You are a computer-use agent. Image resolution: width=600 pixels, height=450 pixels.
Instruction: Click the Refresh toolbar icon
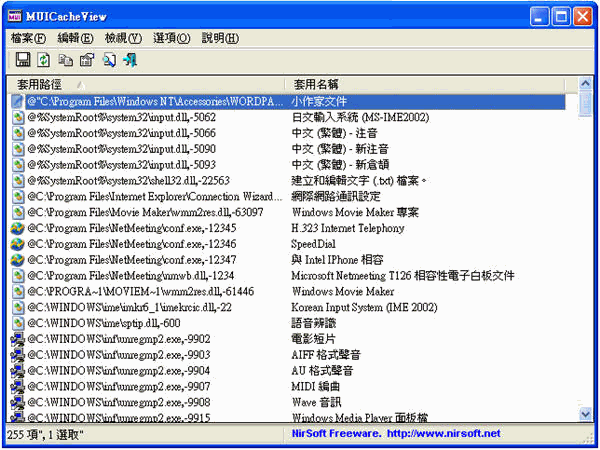43,61
